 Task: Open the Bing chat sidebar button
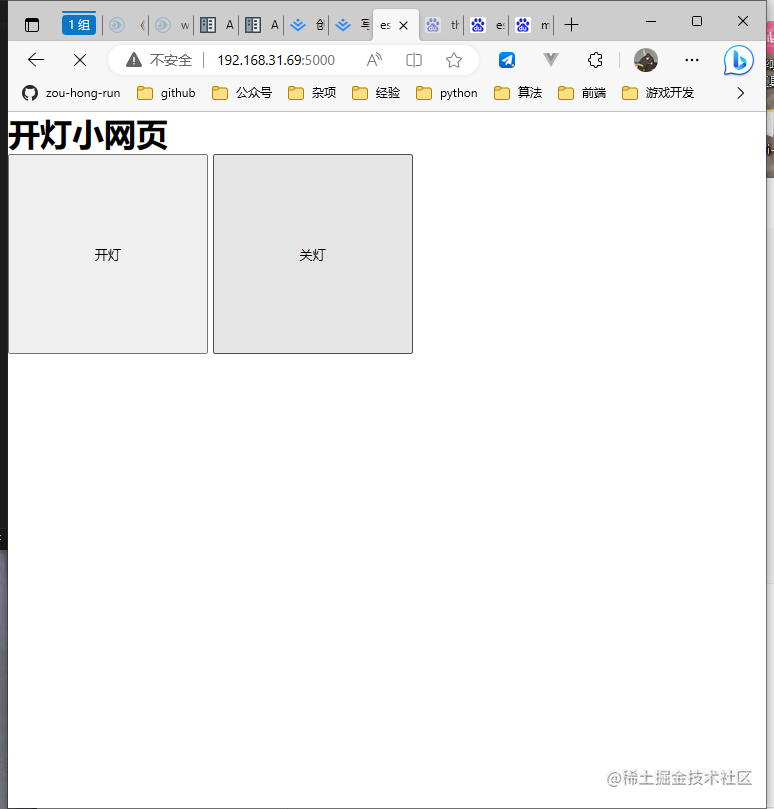pos(738,60)
